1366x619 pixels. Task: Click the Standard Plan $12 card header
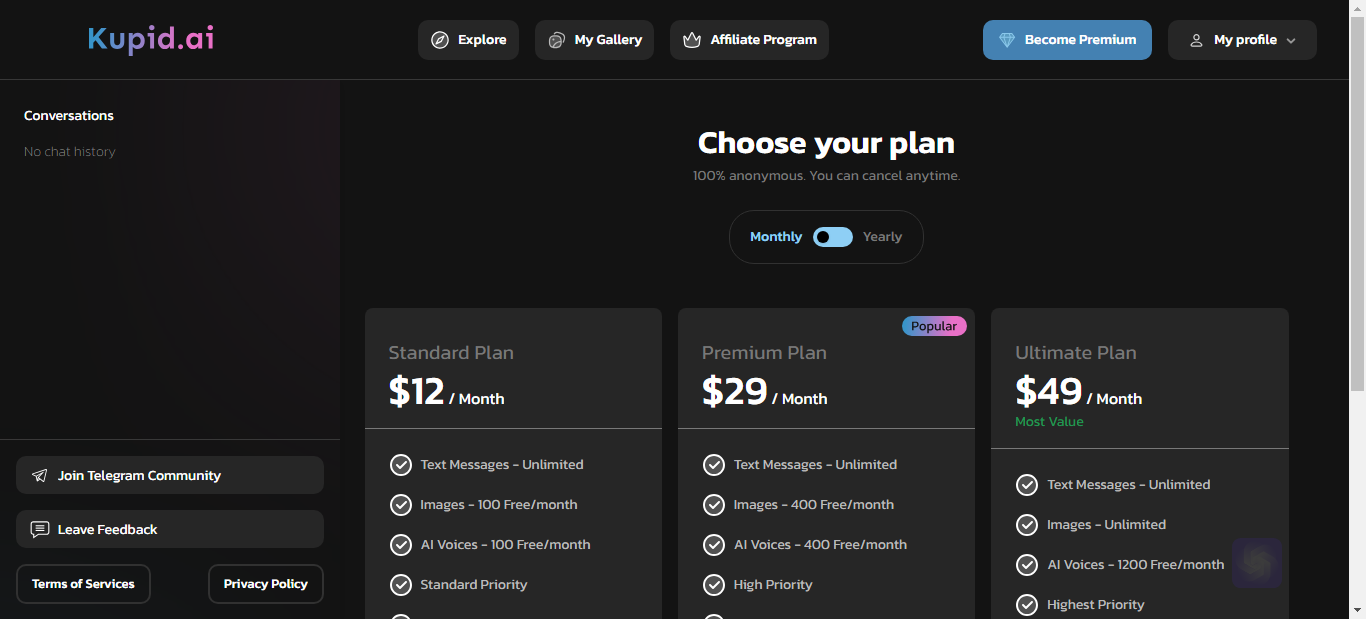click(513, 368)
